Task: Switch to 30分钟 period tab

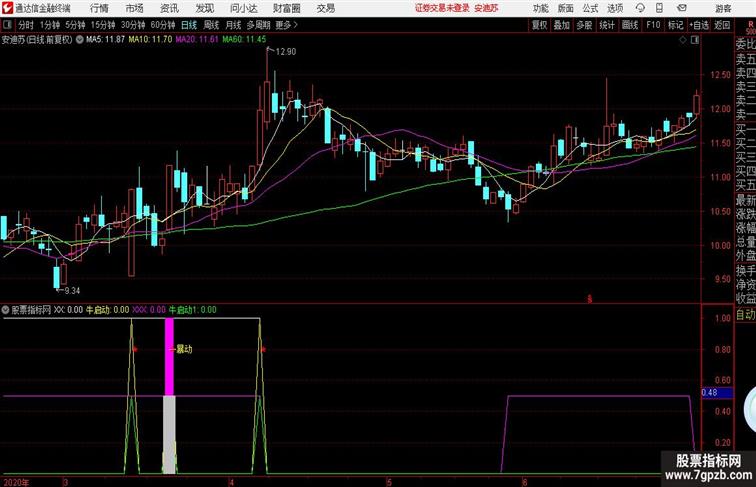Action: [x=133, y=25]
